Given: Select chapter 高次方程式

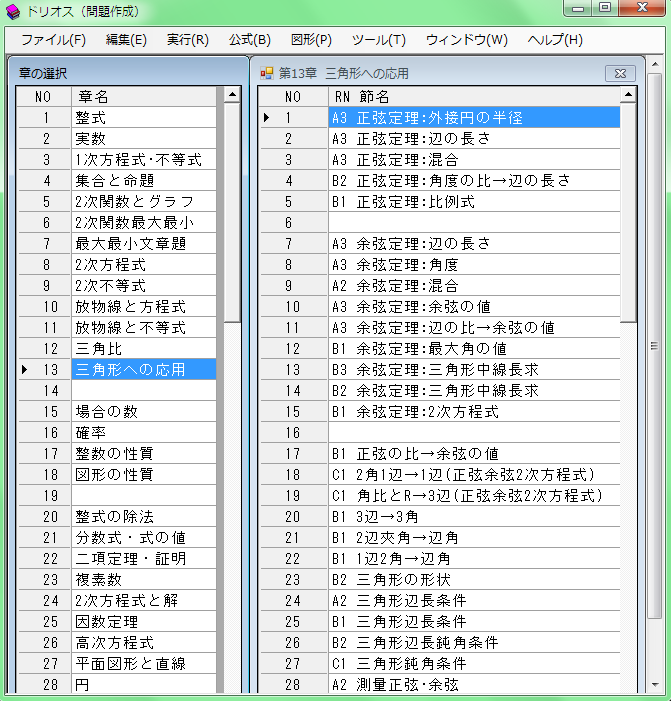Looking at the screenshot, I should [143, 643].
